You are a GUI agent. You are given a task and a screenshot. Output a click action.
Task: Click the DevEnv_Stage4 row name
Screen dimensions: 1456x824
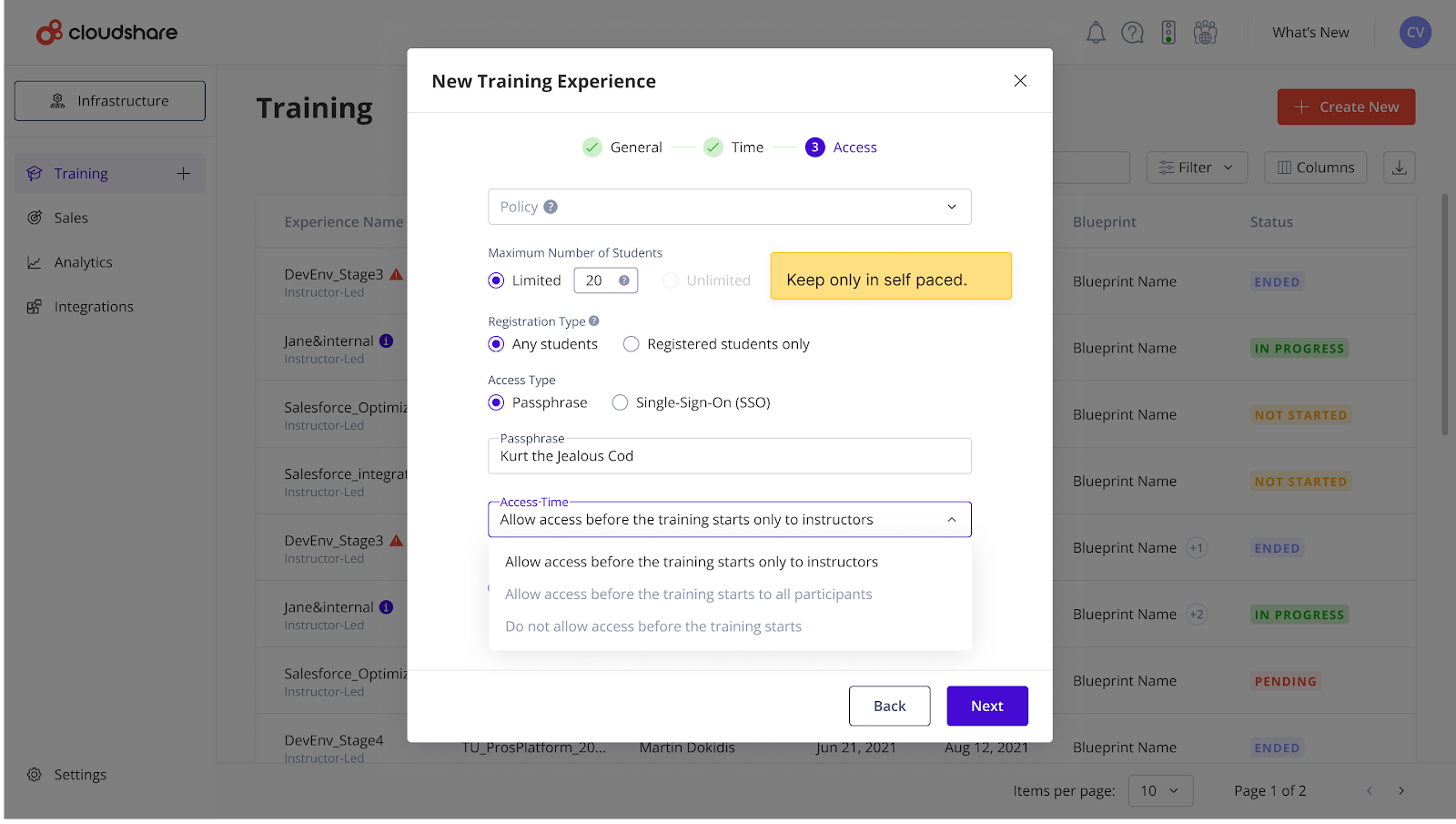(x=334, y=740)
